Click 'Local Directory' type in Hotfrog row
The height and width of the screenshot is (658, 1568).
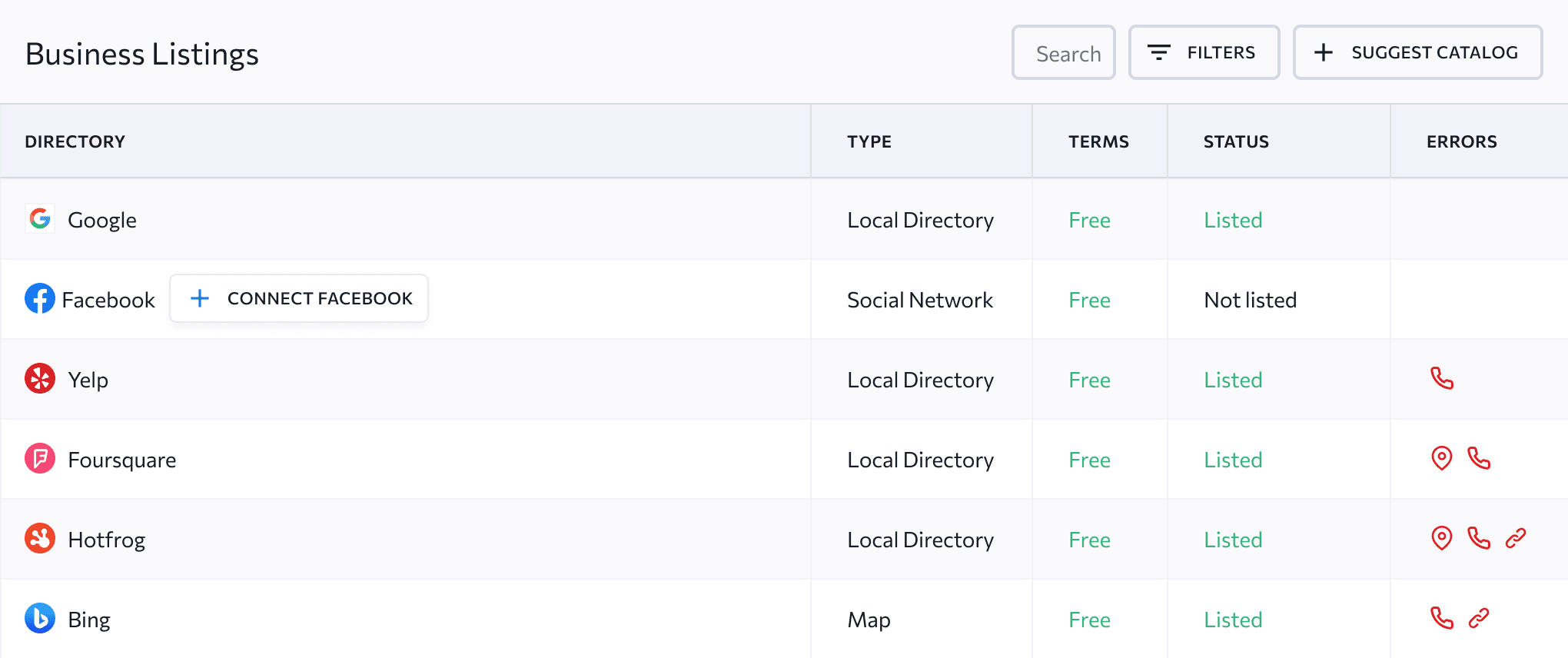920,540
